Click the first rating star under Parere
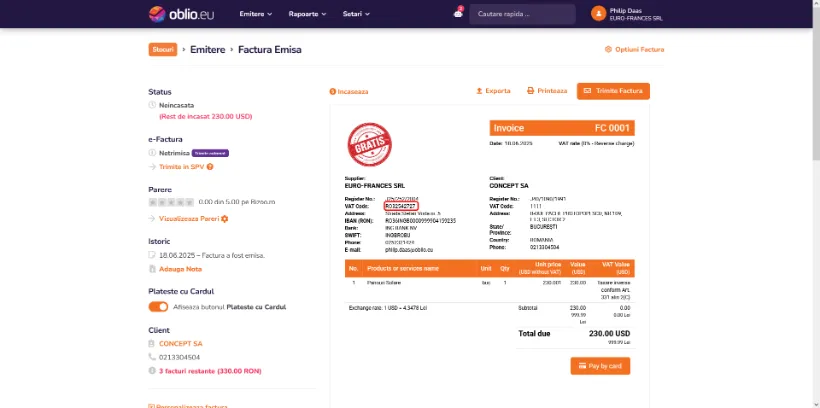 [x=152, y=202]
